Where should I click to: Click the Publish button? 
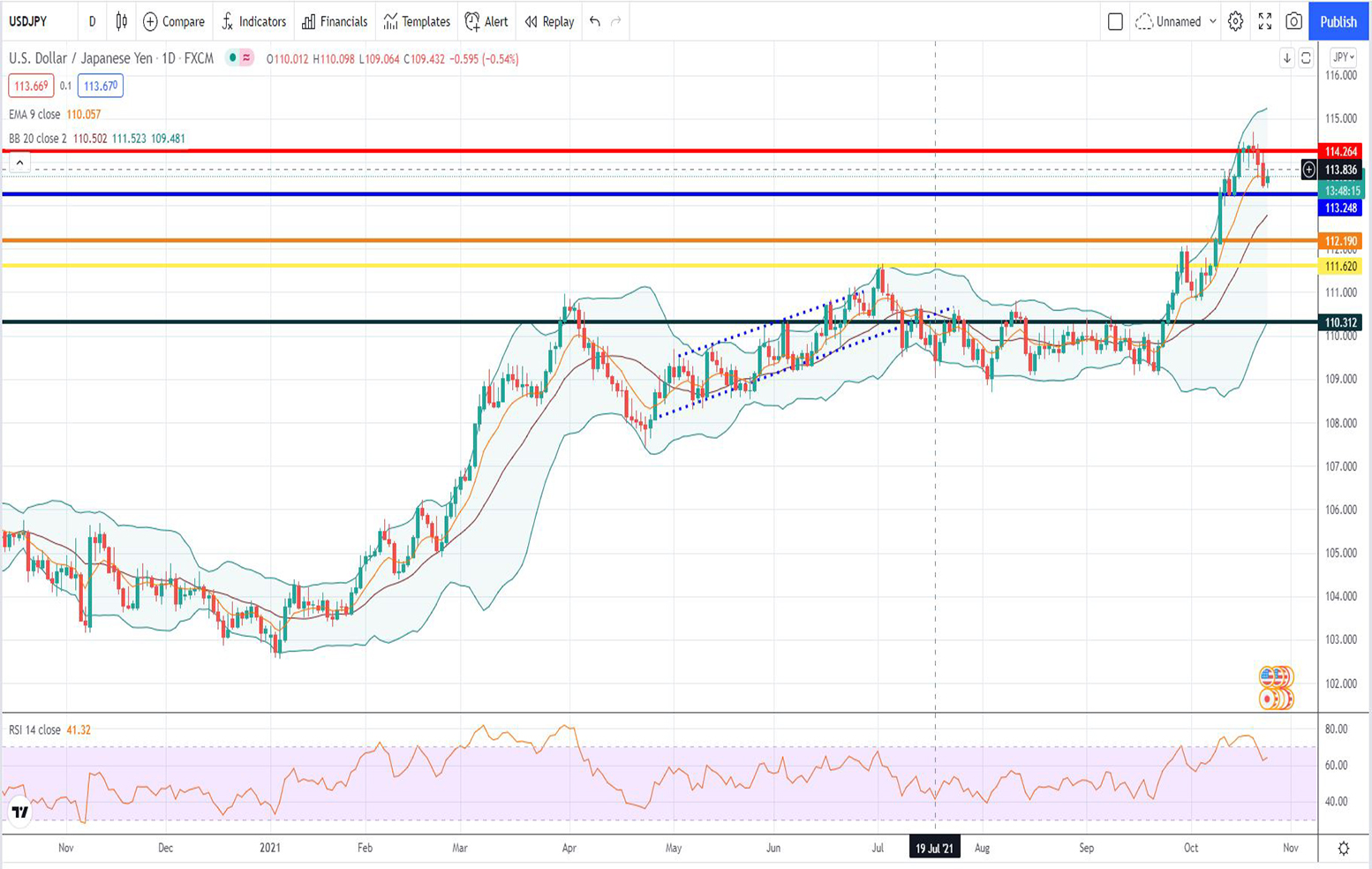coord(1338,21)
